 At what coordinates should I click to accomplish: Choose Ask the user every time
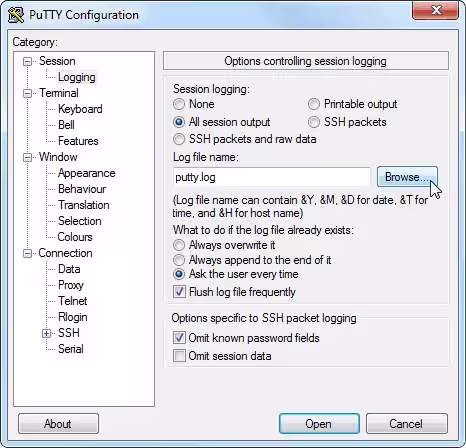coord(179,274)
